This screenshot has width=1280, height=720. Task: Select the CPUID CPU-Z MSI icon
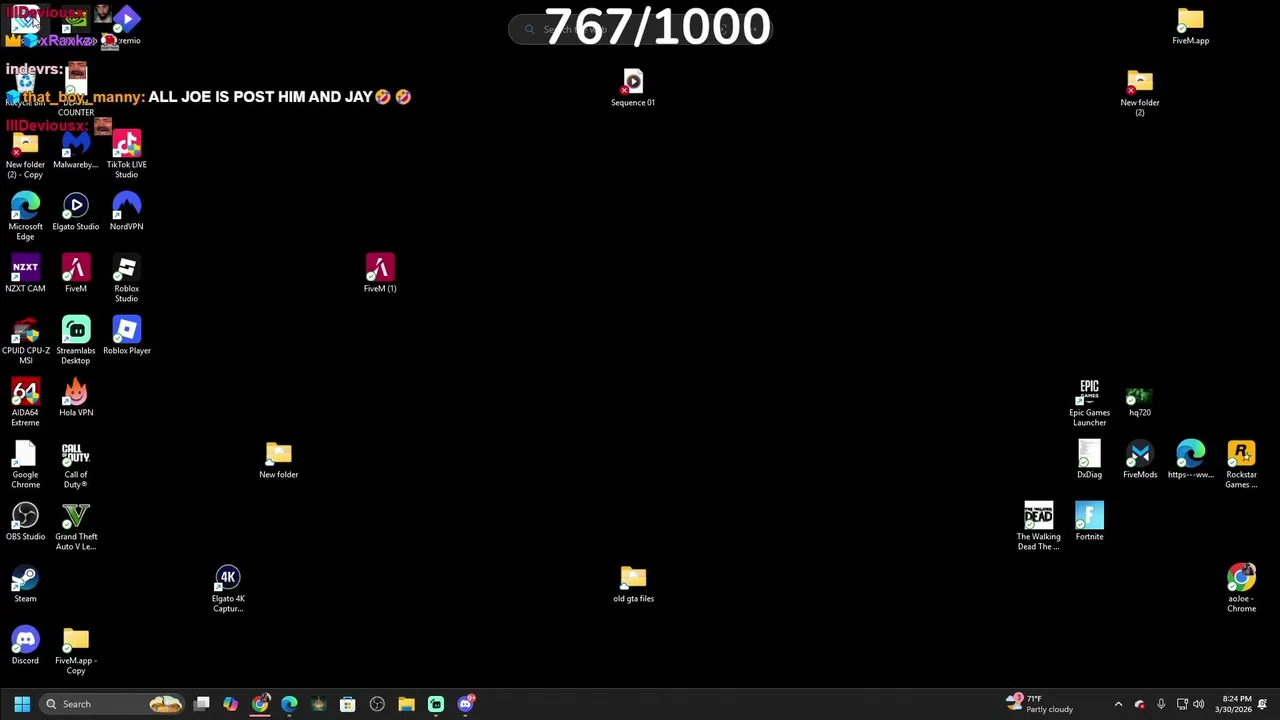point(25,340)
